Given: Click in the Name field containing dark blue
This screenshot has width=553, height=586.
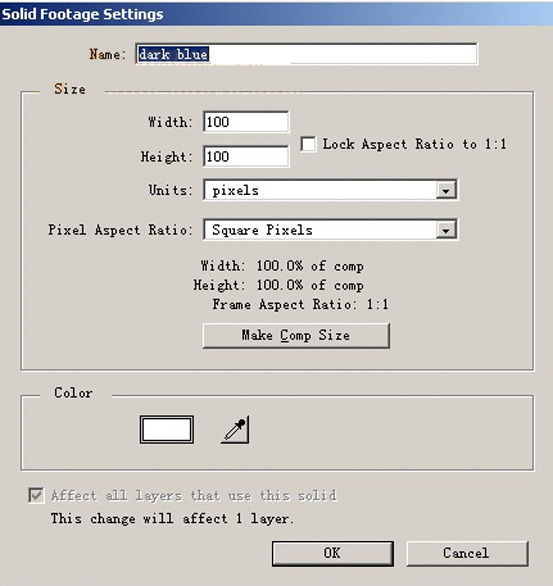Looking at the screenshot, I should point(306,54).
